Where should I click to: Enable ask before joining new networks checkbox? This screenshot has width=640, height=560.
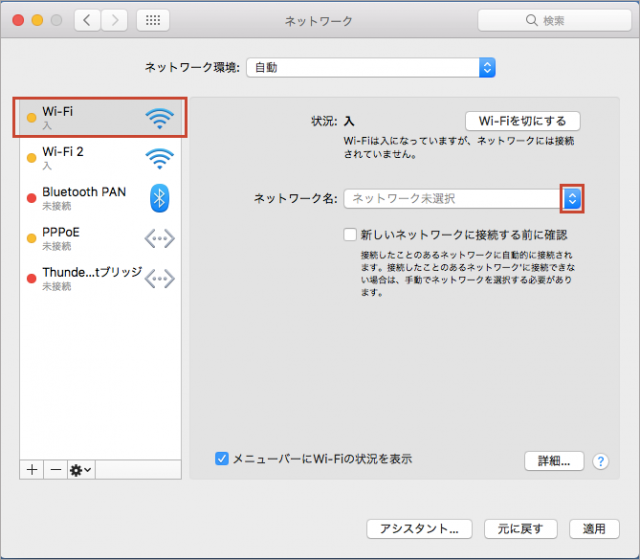click(x=350, y=235)
